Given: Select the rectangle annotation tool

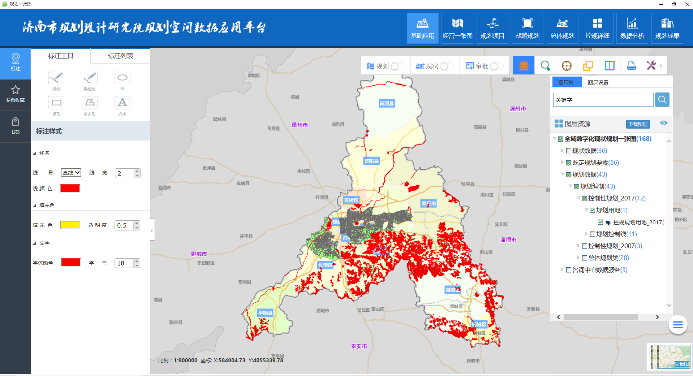Looking at the screenshot, I should tap(57, 103).
